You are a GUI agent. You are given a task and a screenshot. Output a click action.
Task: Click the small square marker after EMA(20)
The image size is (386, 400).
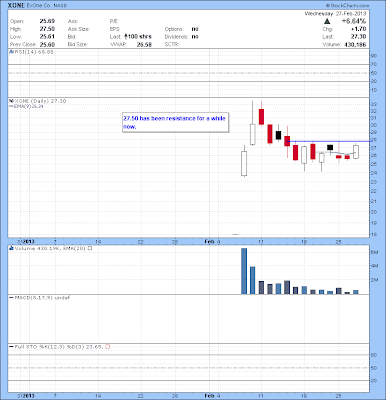pos(90,248)
